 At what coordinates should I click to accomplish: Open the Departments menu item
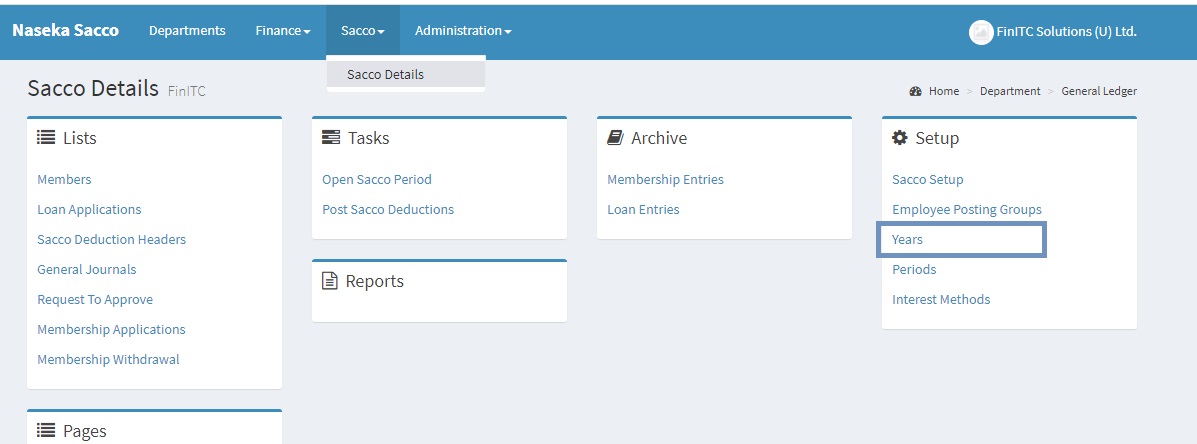coord(187,31)
